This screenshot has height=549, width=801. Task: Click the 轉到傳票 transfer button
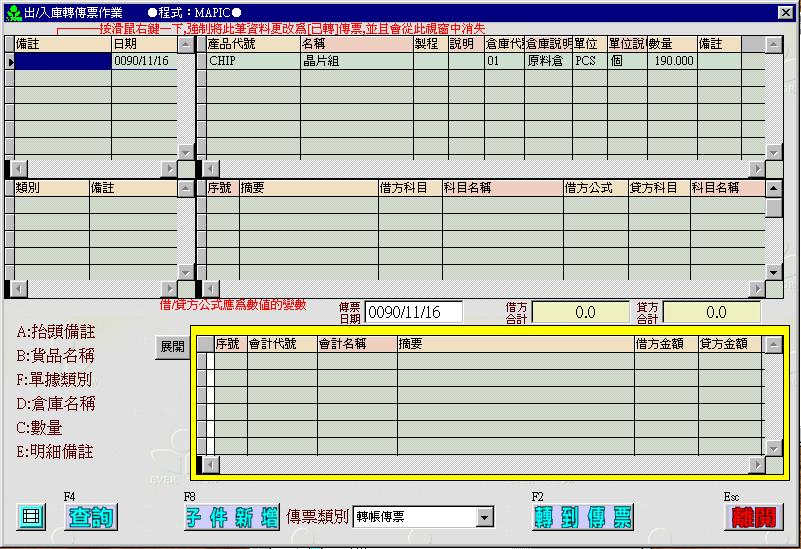point(583,517)
